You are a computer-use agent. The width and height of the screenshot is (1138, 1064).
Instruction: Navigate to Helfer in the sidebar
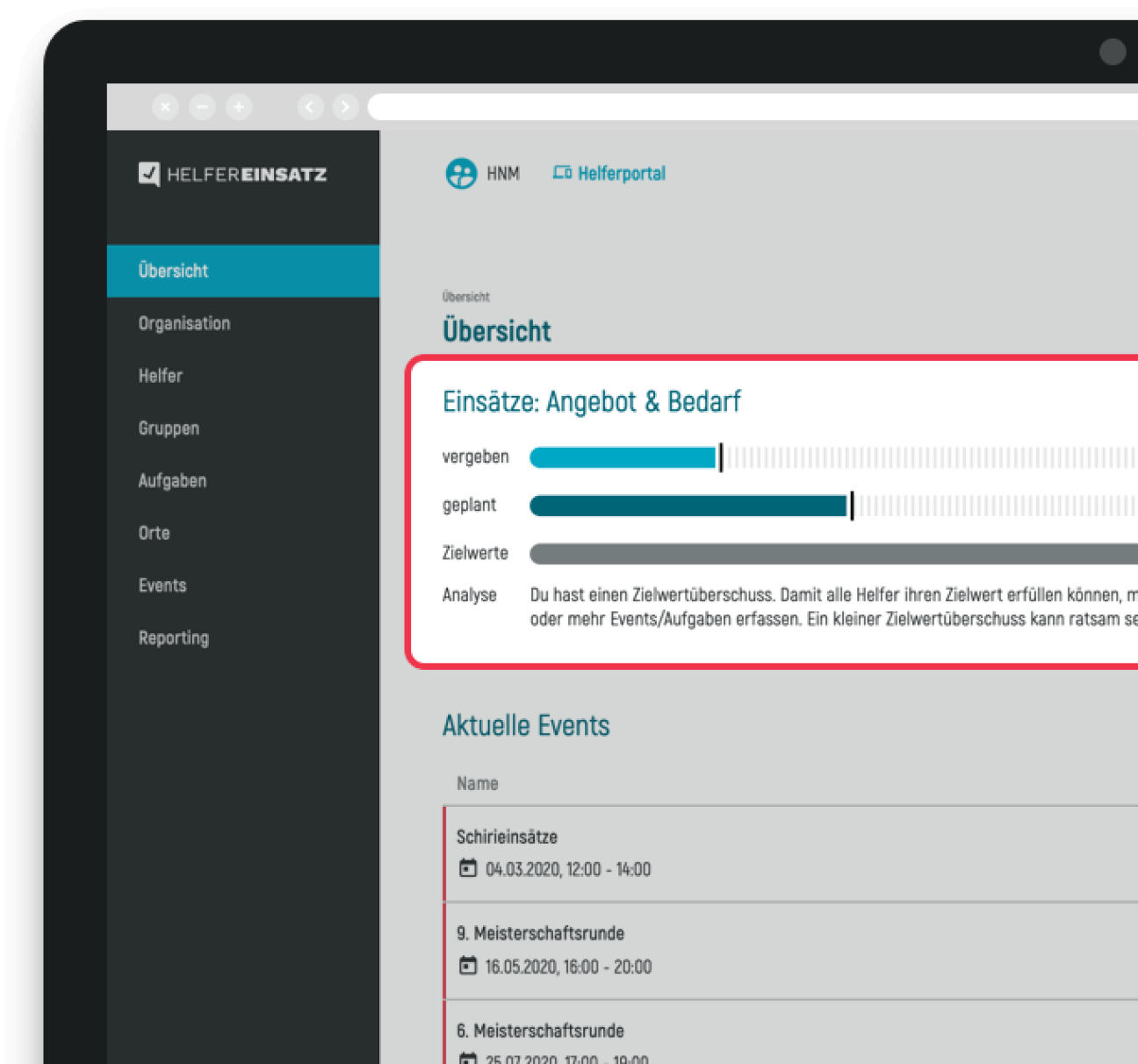click(x=160, y=376)
